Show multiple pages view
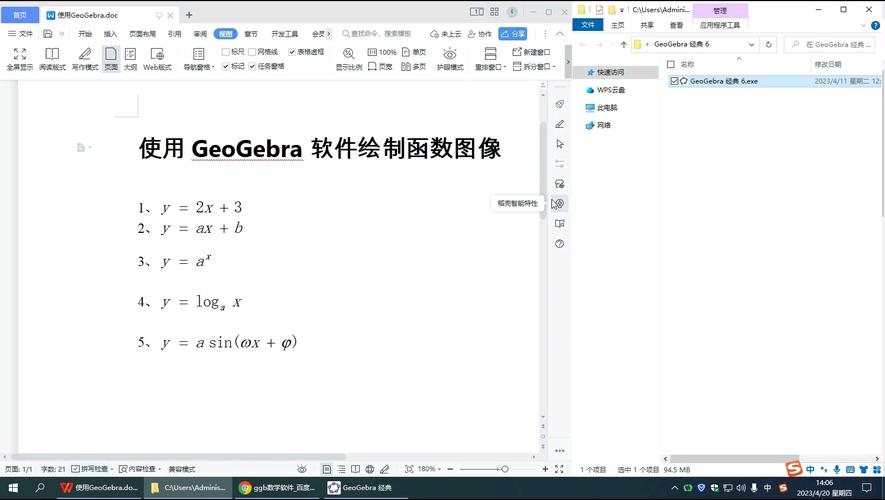 (414, 67)
